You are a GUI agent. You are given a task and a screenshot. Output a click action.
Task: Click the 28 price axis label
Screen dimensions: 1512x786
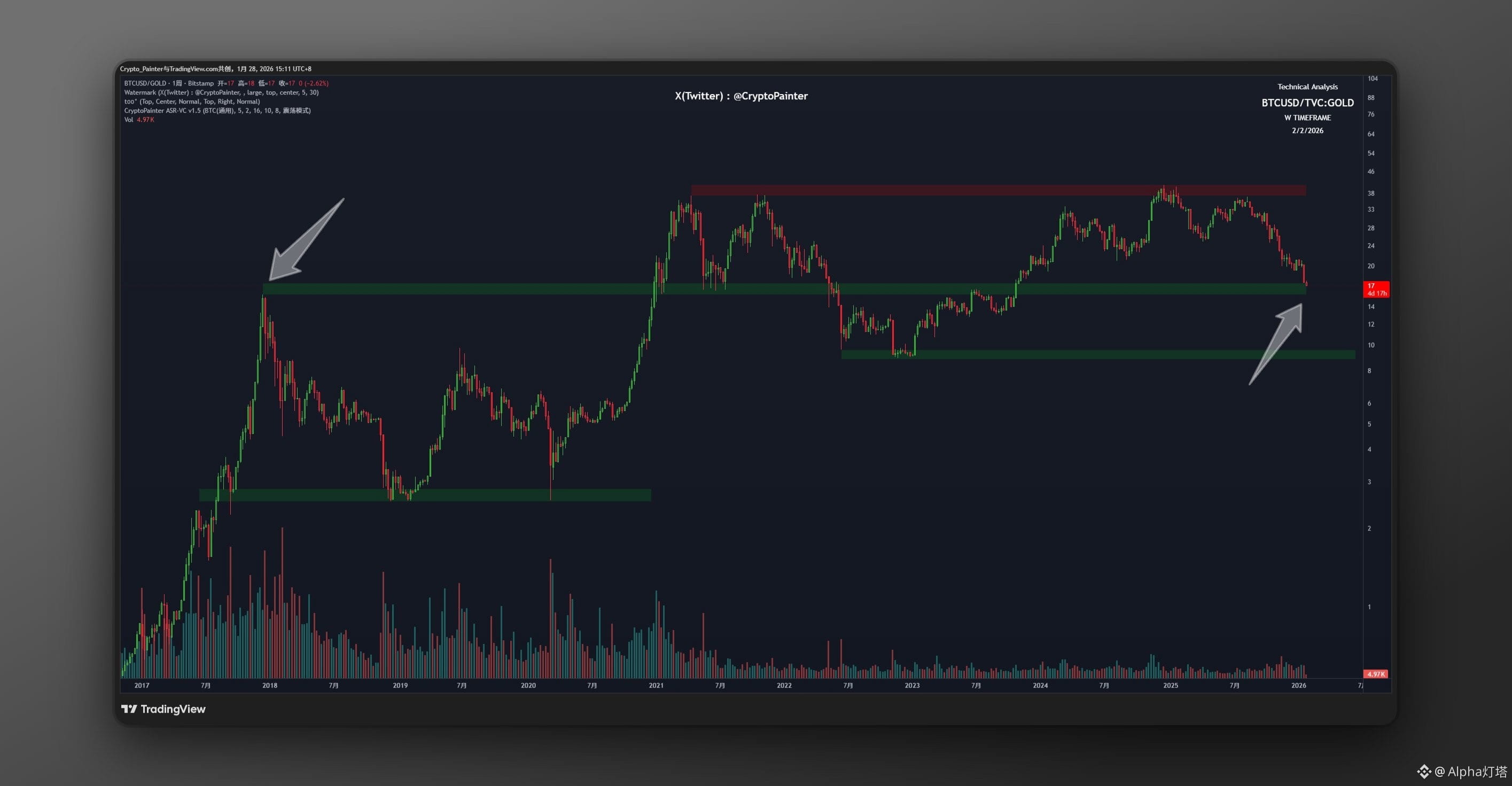(1371, 228)
